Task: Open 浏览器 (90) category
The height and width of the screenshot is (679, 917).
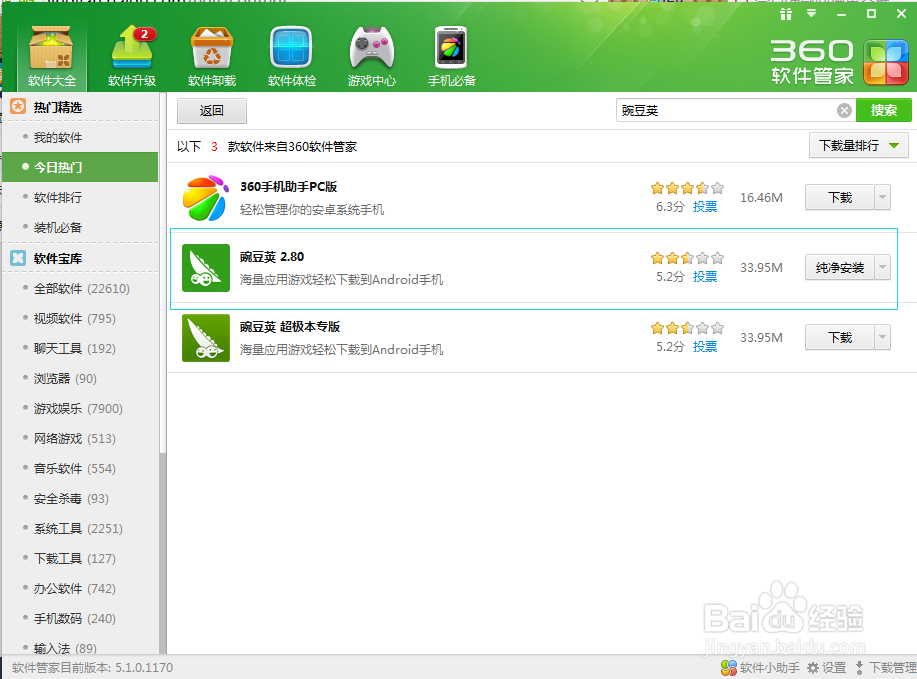Action: (x=80, y=378)
